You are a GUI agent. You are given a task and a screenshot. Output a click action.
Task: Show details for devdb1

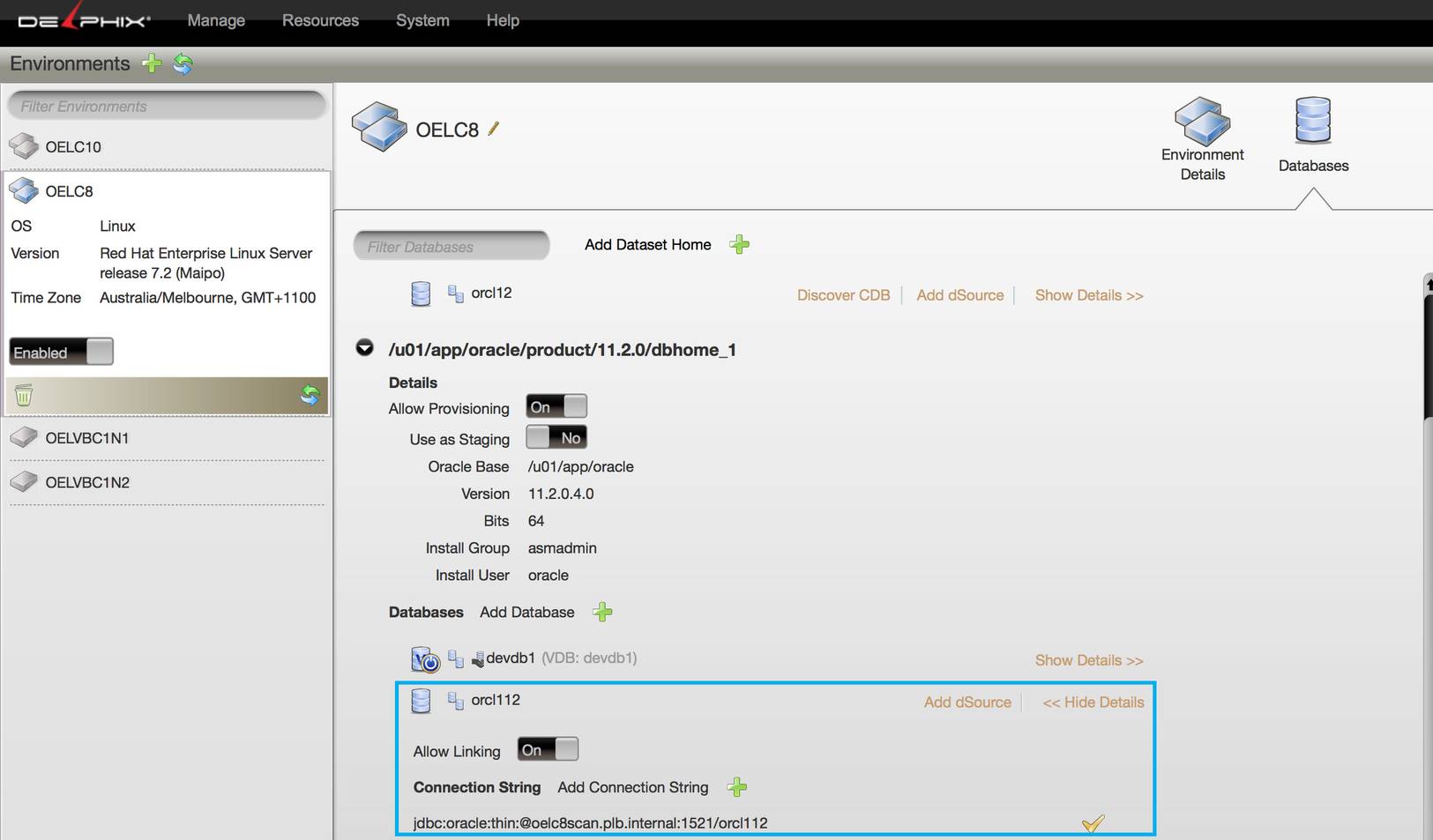1088,659
